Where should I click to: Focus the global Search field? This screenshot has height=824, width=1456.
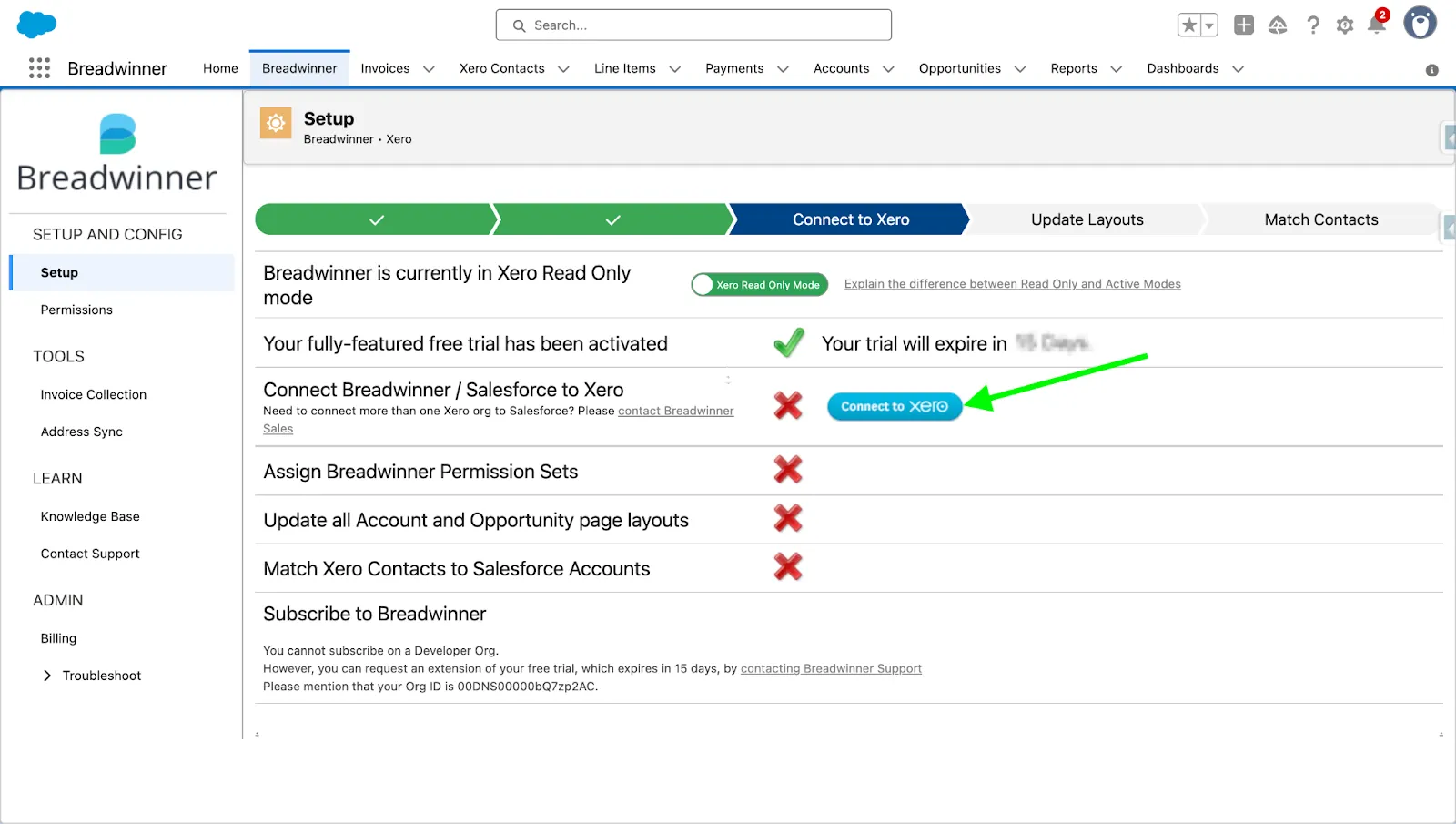[693, 25]
